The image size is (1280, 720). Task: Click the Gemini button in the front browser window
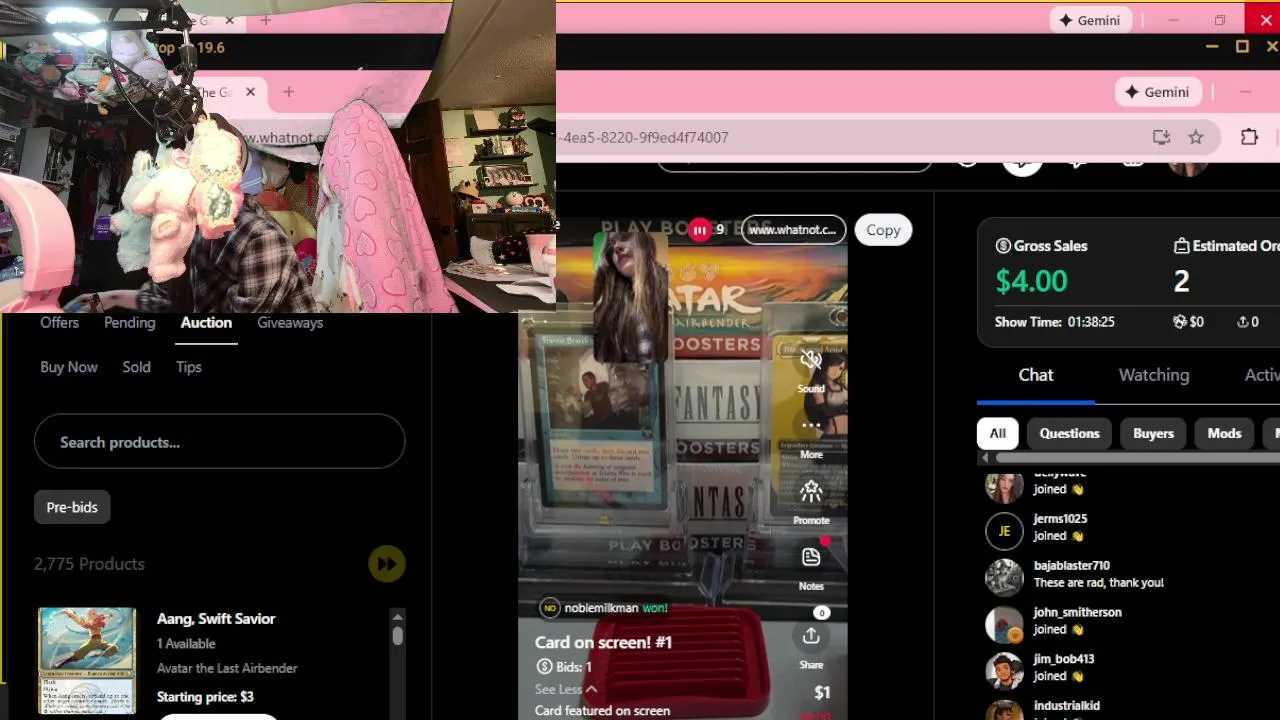click(x=1158, y=92)
